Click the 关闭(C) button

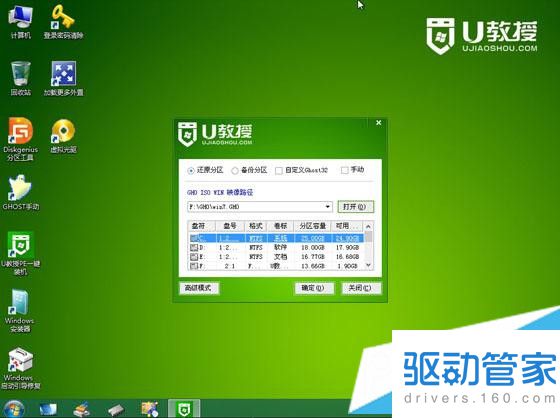tap(361, 288)
